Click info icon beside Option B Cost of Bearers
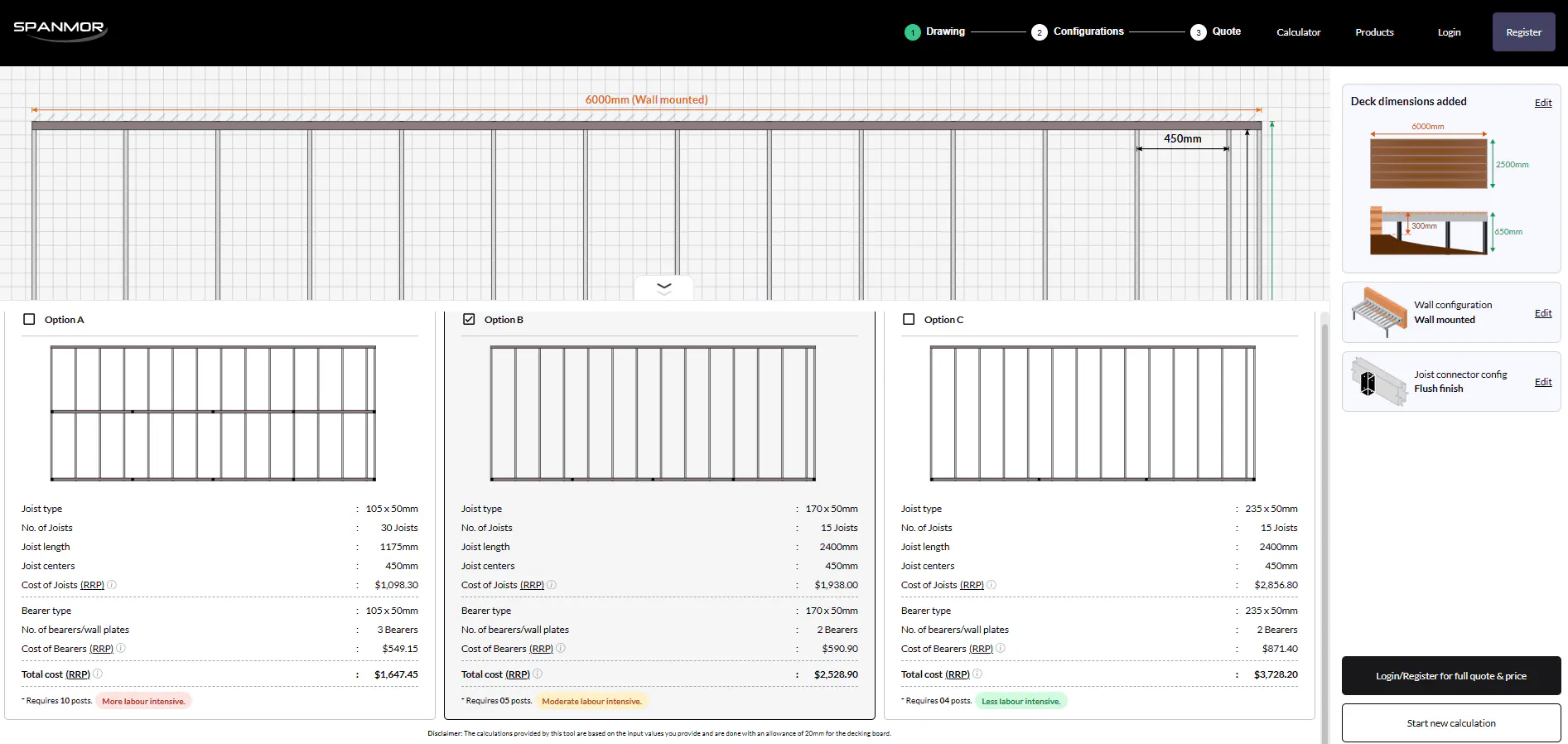1568x744 pixels. point(561,649)
